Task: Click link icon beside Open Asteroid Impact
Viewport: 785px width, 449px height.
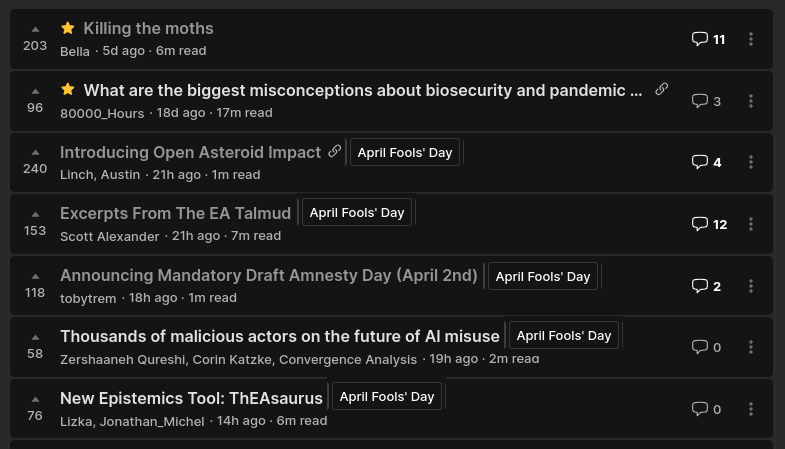Action: pyautogui.click(x=334, y=151)
